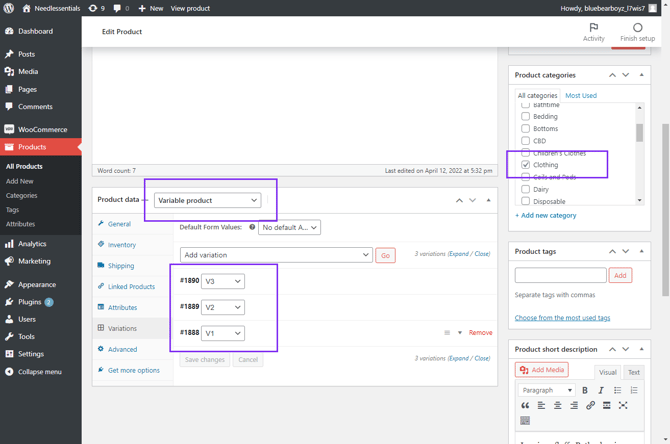Click the Add Media button

(x=541, y=370)
